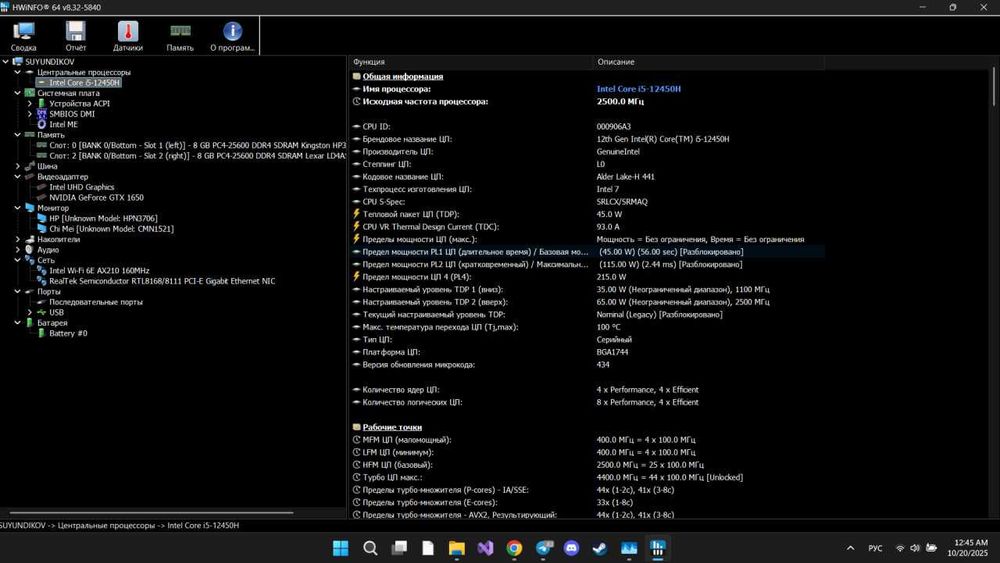Expand the Устройства ACPI node
Image resolution: width=1000 pixels, height=563 pixels.
click(x=30, y=103)
